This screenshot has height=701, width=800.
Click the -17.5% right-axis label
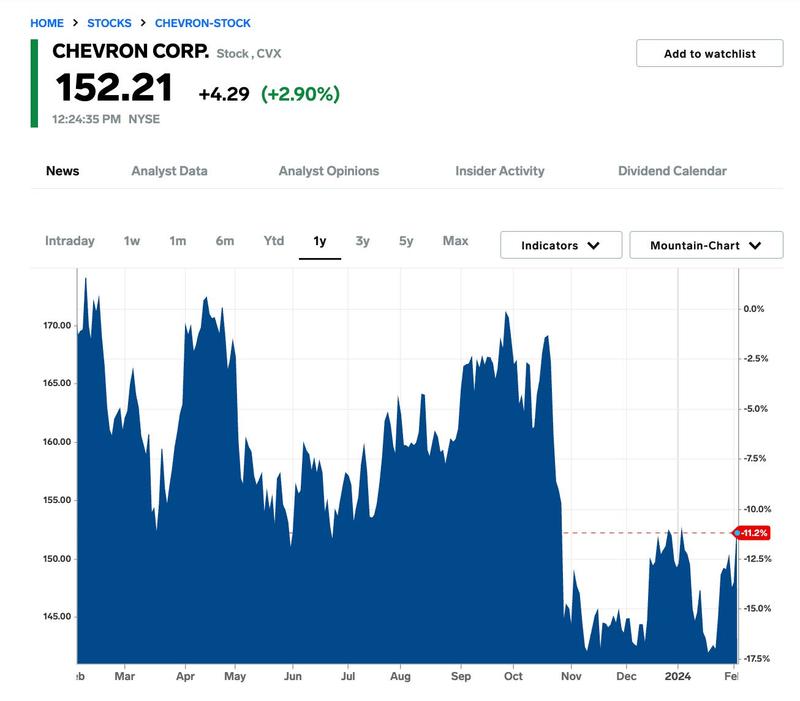pyautogui.click(x=757, y=659)
